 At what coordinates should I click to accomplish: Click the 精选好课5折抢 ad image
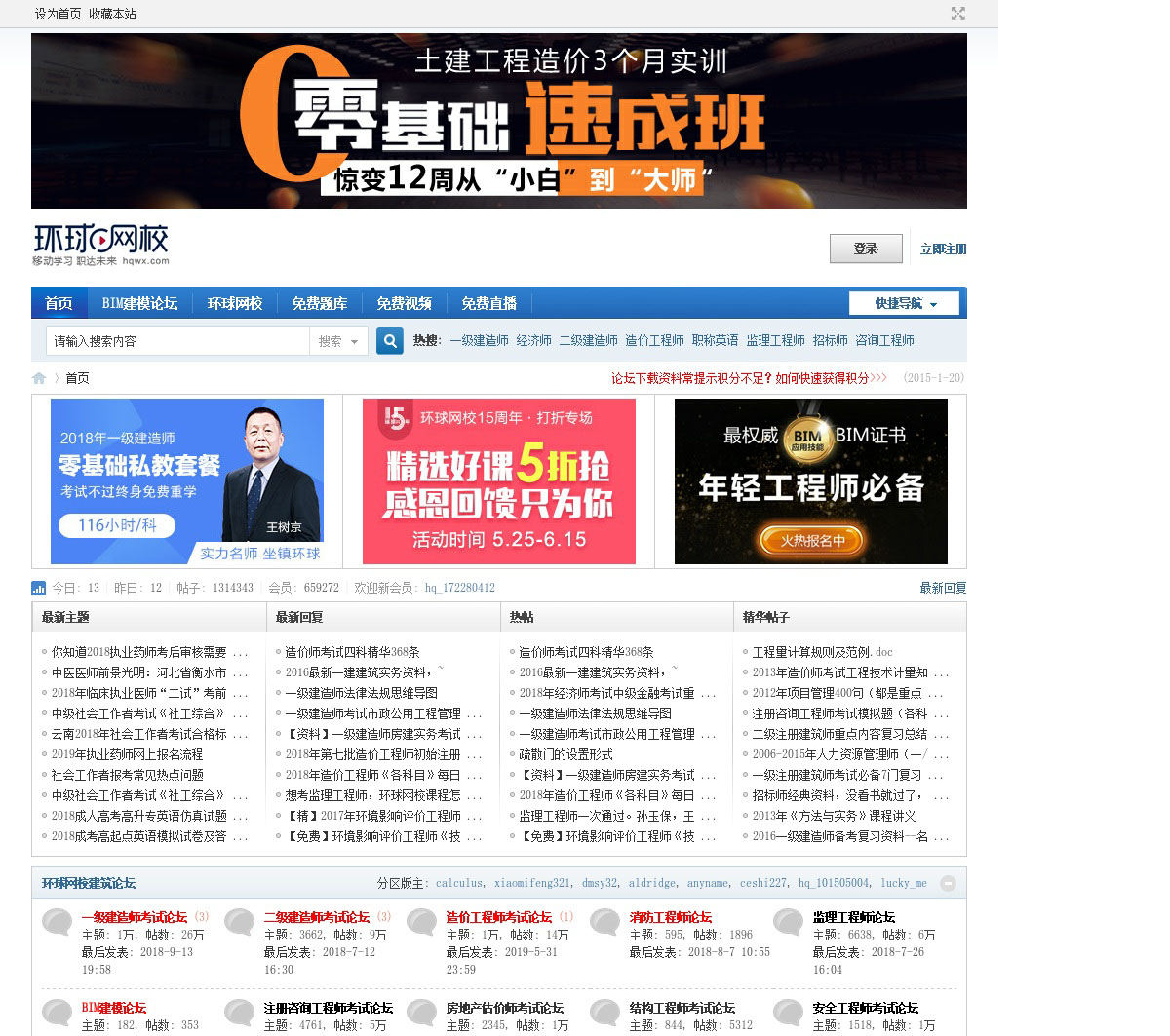coord(499,481)
